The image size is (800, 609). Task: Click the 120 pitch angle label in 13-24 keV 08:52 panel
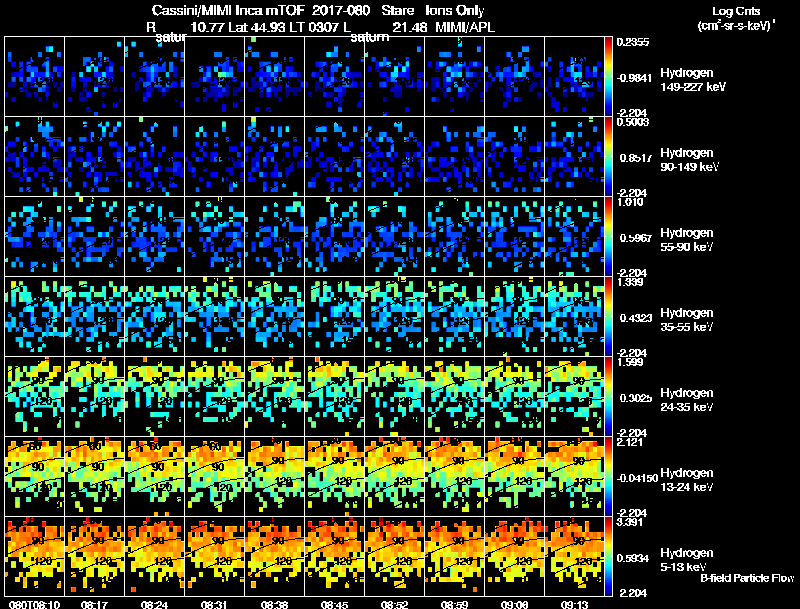(x=404, y=481)
